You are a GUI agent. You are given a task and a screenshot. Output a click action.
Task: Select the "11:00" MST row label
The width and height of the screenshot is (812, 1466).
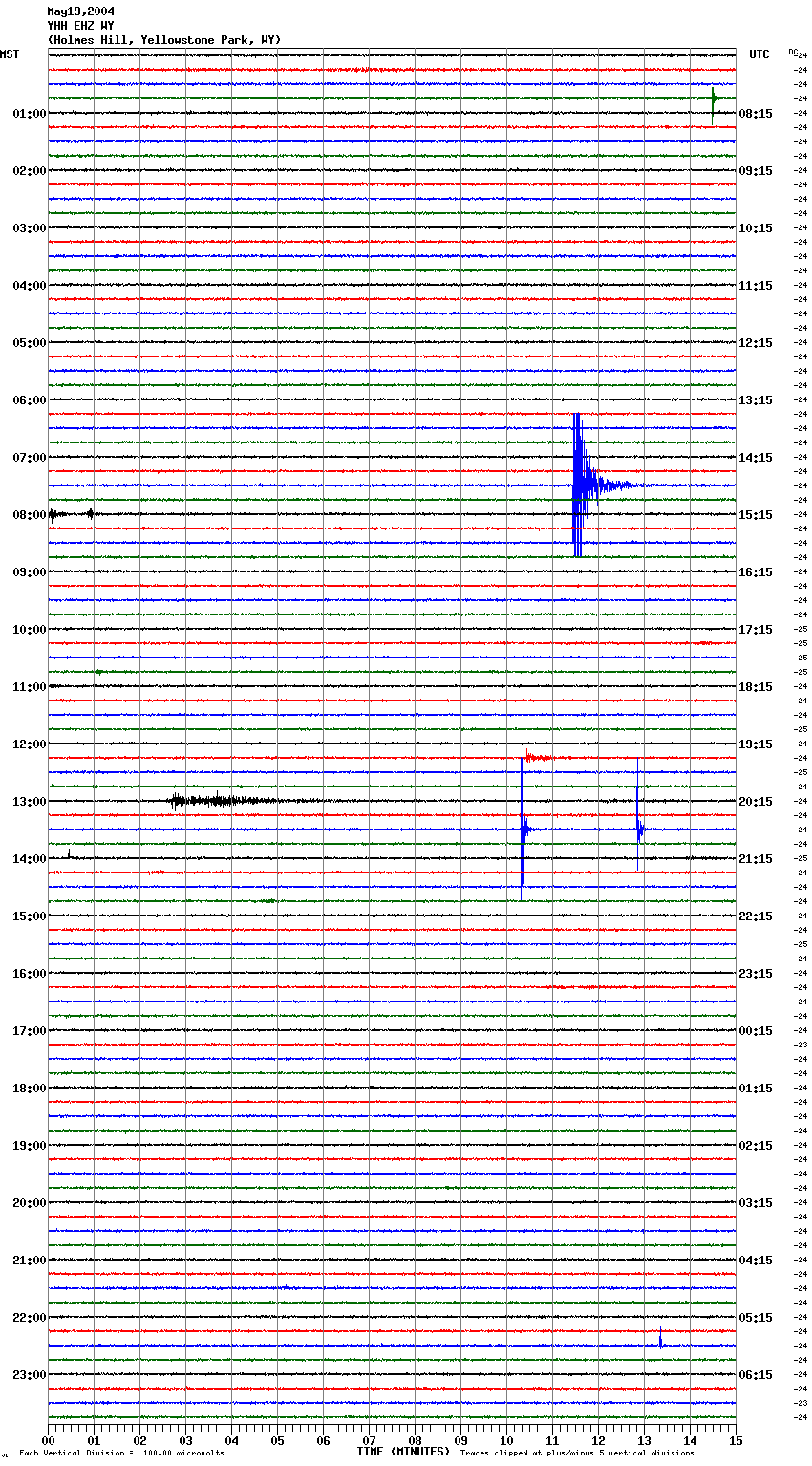(30, 687)
